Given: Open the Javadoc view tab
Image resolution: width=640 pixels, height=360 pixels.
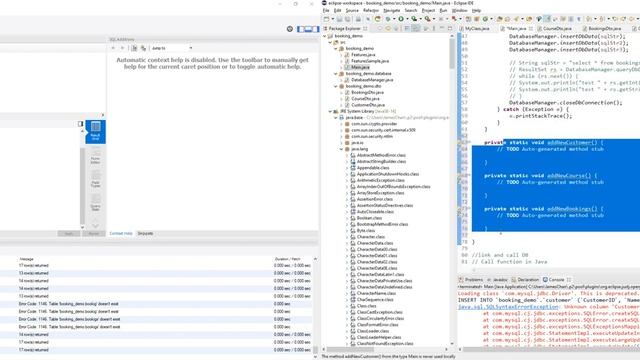Looking at the screenshot, I should [x=497, y=280].
